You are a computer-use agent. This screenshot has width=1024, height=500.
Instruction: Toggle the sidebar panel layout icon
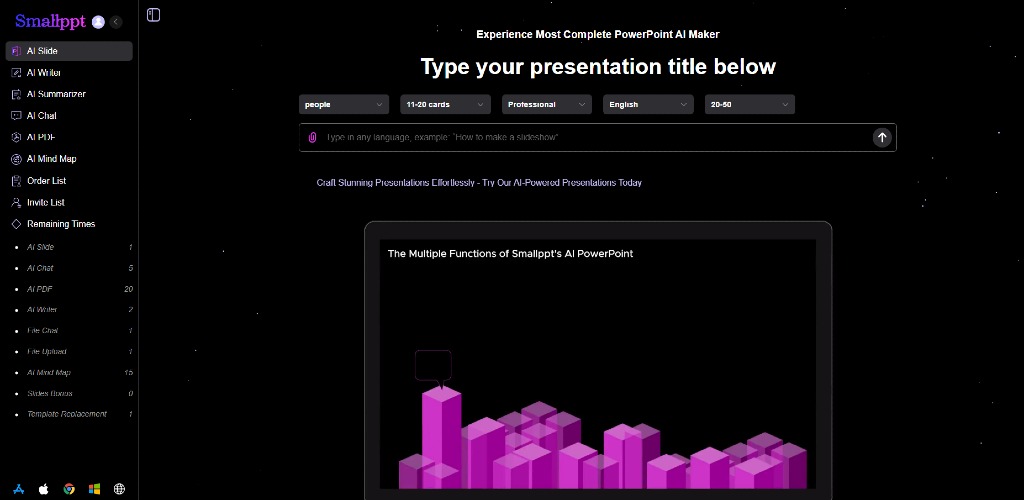point(153,14)
